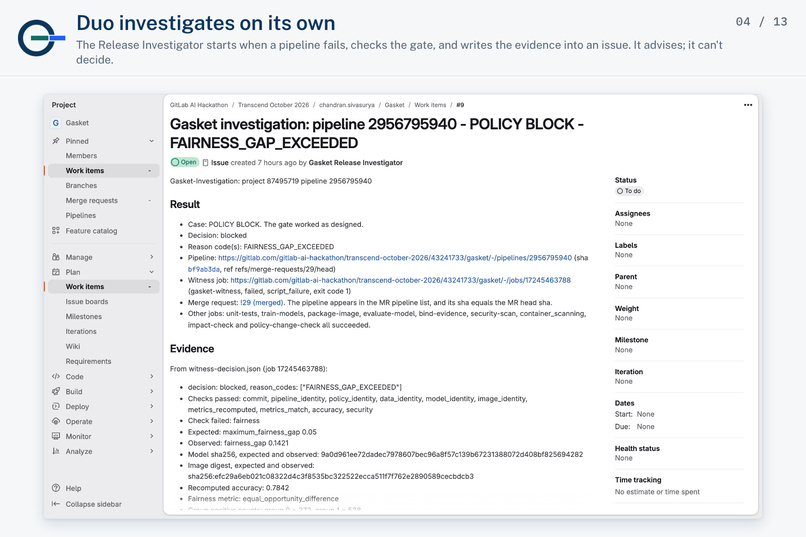Go to Transcend October 2026 breadcrumb
Viewport: 806px width, 537px height.
273,105
